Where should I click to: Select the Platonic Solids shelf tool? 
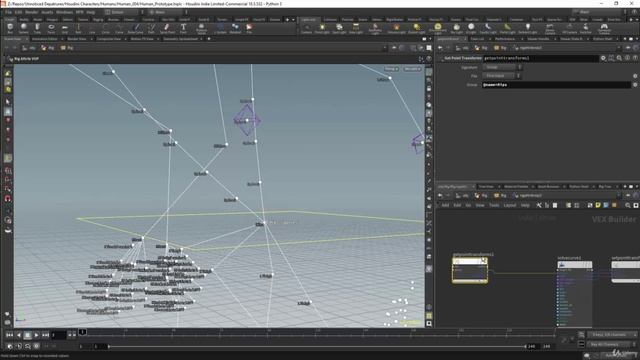click(x=201, y=28)
